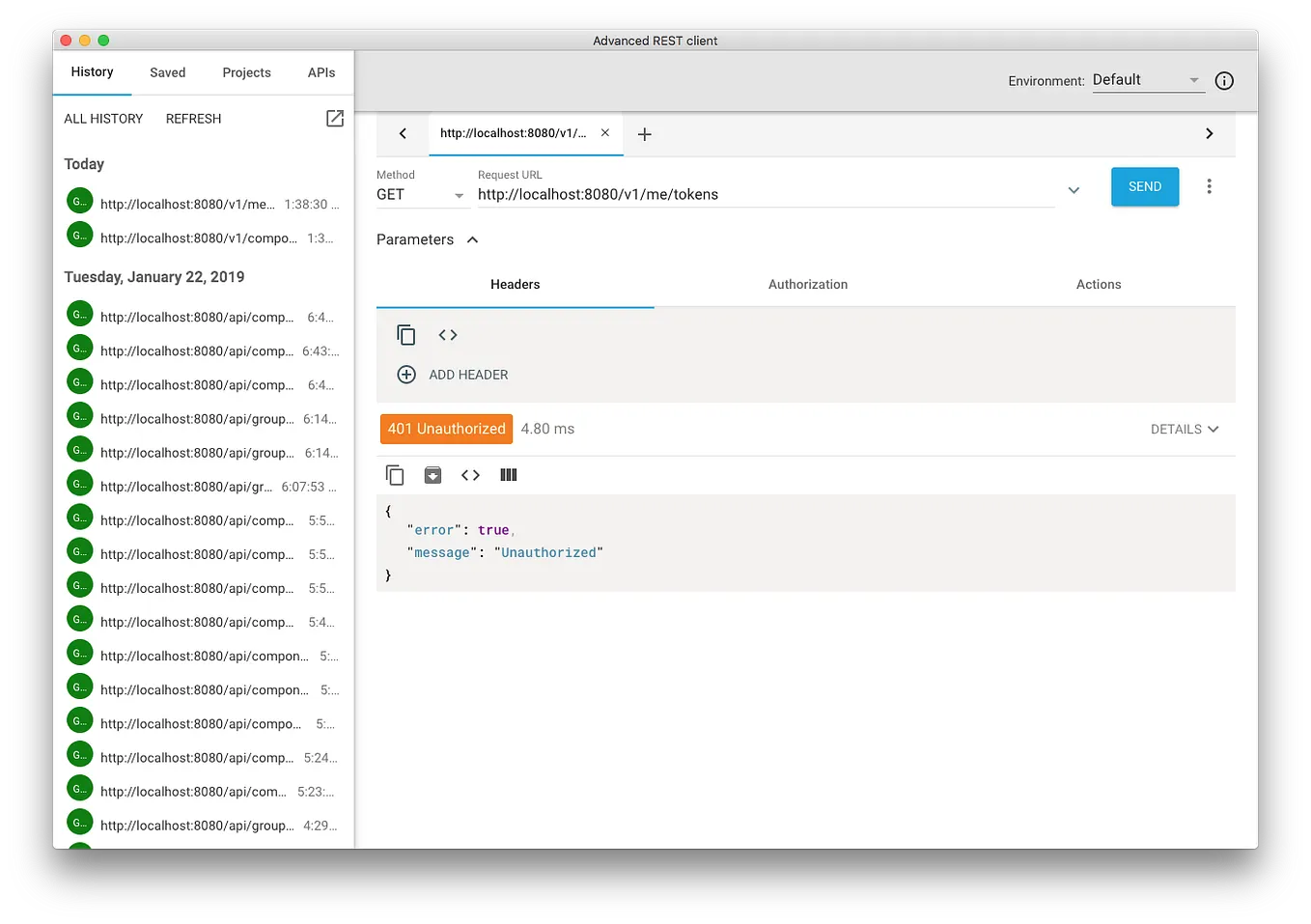The width and height of the screenshot is (1311, 924).
Task: Open the Default environment dropdown
Action: pyautogui.click(x=1194, y=81)
